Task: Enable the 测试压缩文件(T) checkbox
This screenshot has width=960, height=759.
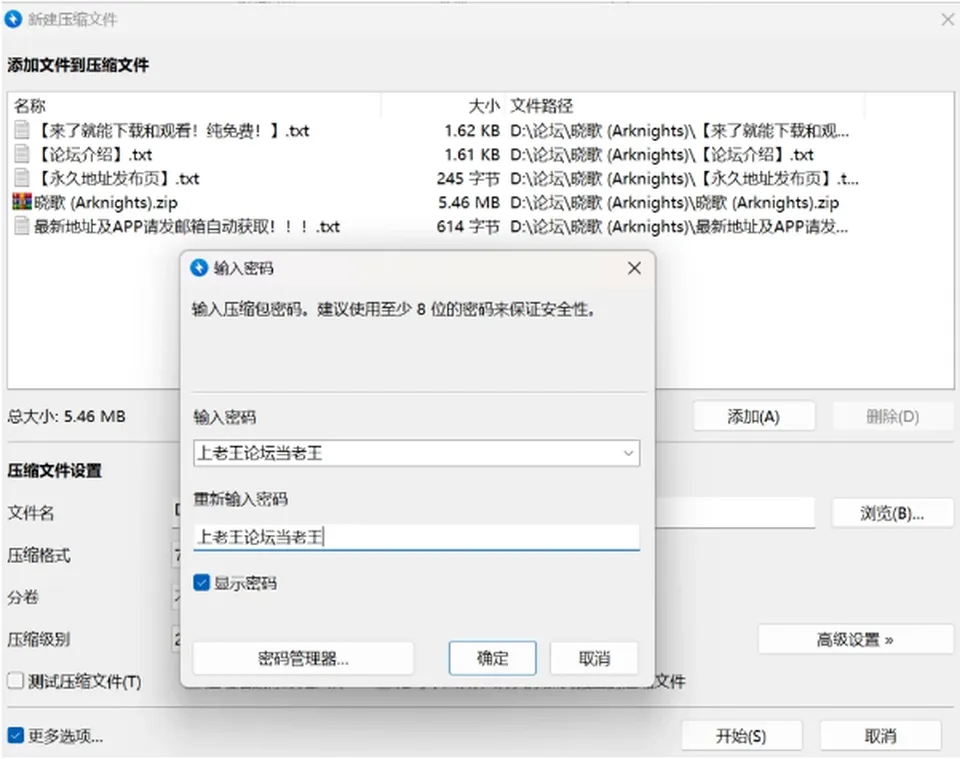Action: (x=16, y=681)
